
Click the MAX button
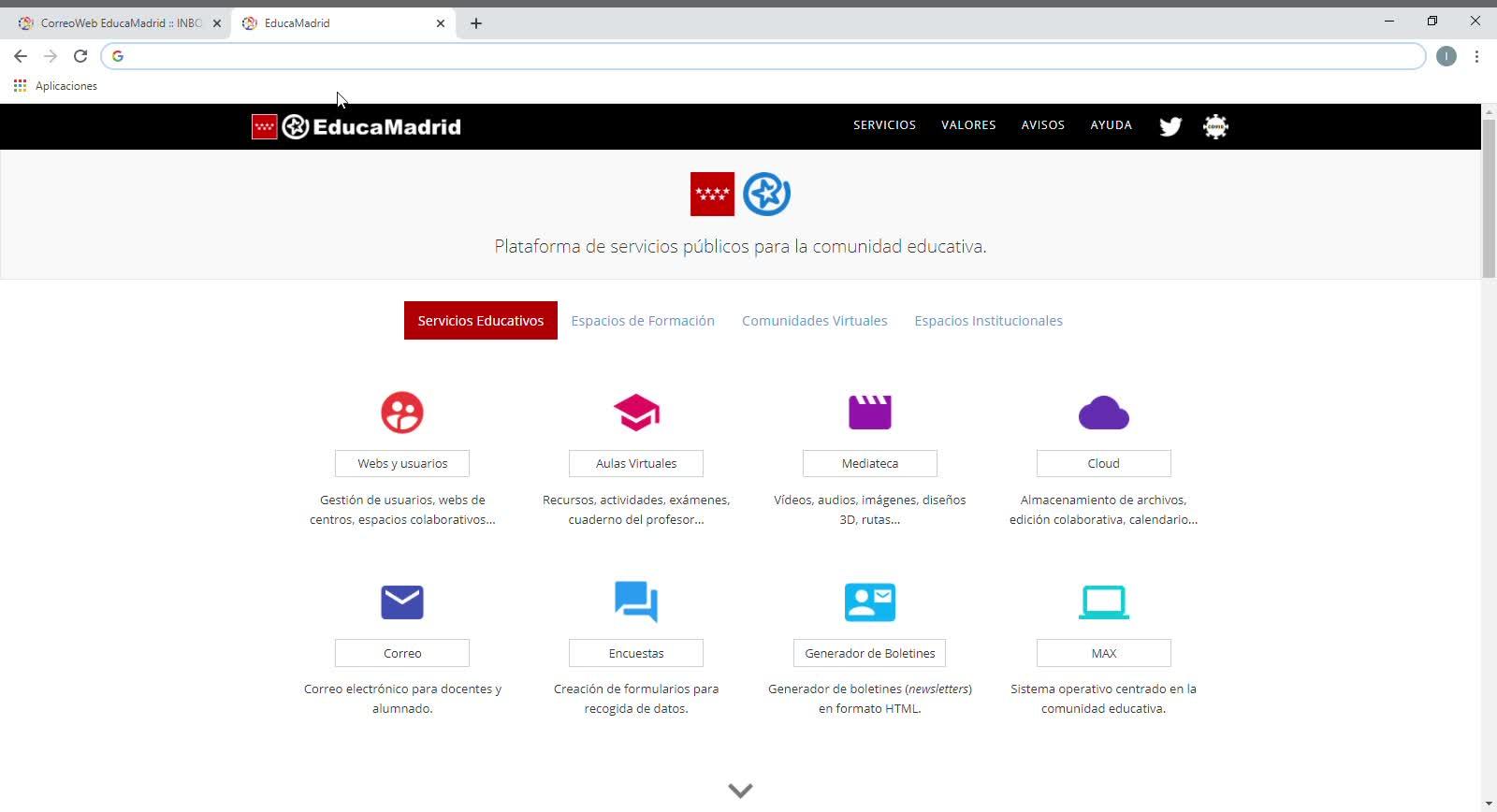tap(1104, 653)
